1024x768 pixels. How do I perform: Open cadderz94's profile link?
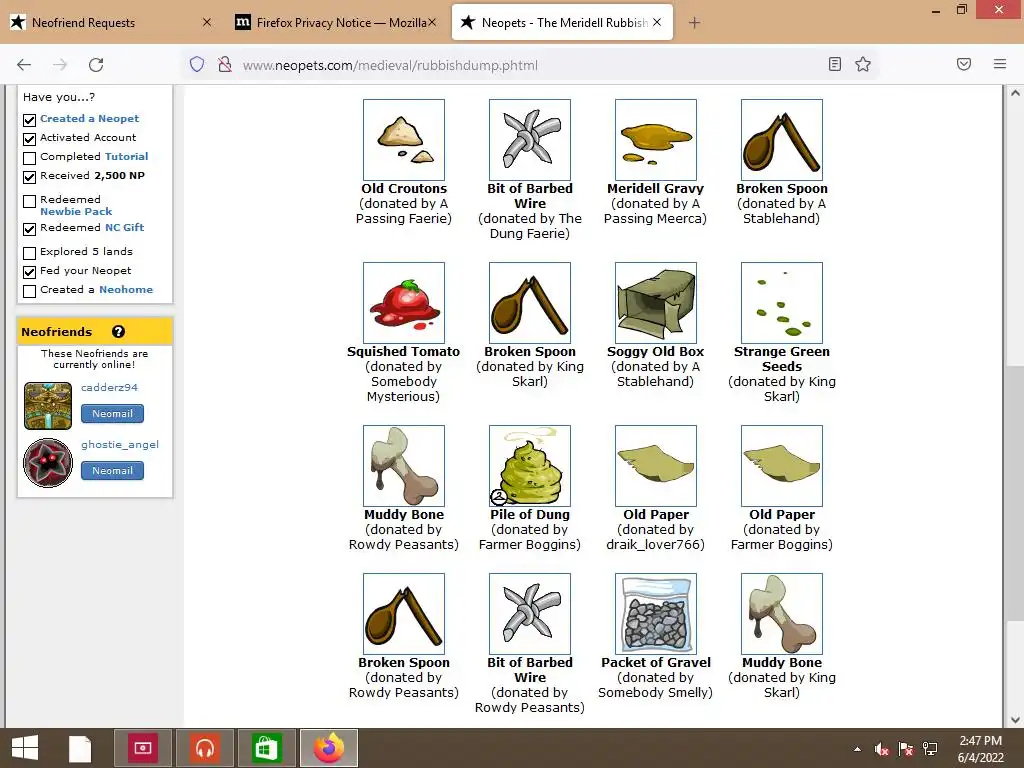(109, 387)
